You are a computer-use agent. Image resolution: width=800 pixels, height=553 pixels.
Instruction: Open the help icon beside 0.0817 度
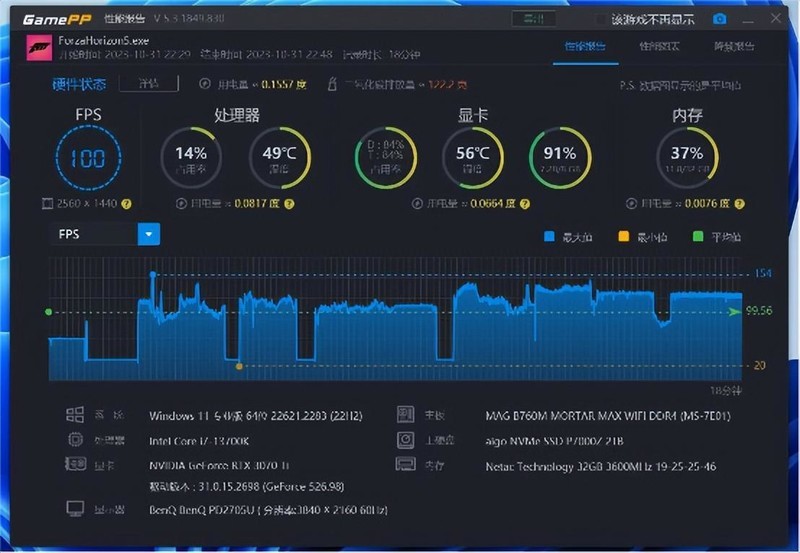[x=289, y=204]
